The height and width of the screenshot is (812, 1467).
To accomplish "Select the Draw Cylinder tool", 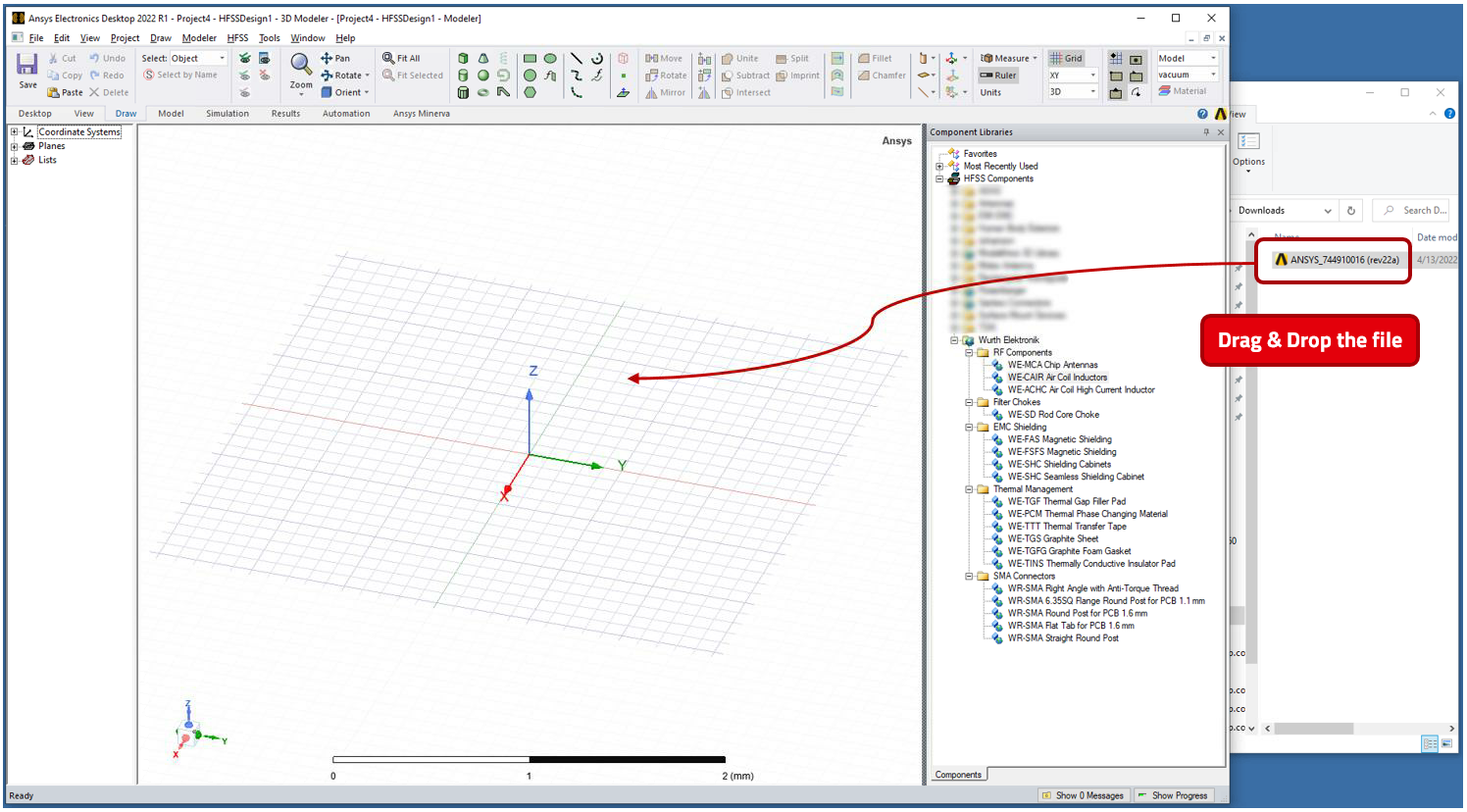I will coord(463,76).
